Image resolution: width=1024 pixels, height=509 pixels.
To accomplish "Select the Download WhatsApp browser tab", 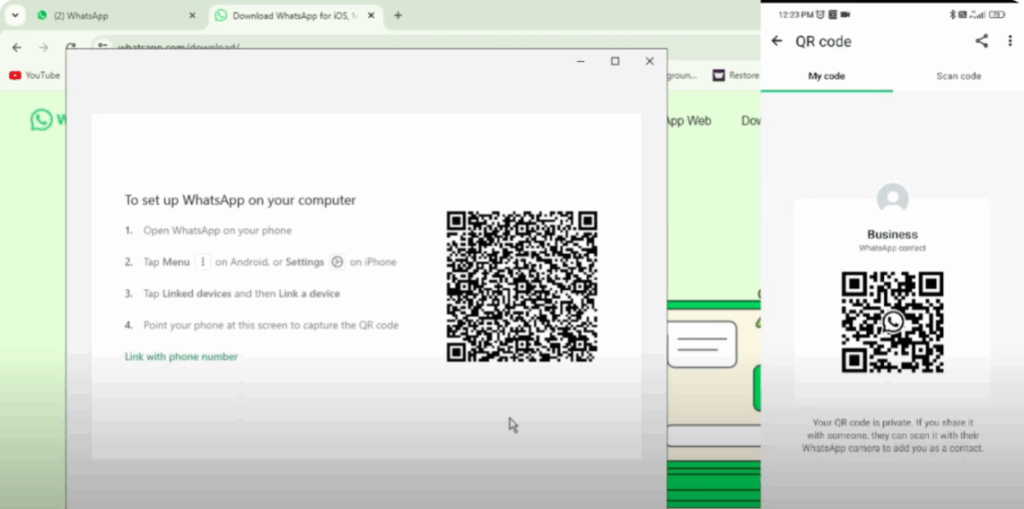I will pyautogui.click(x=290, y=16).
